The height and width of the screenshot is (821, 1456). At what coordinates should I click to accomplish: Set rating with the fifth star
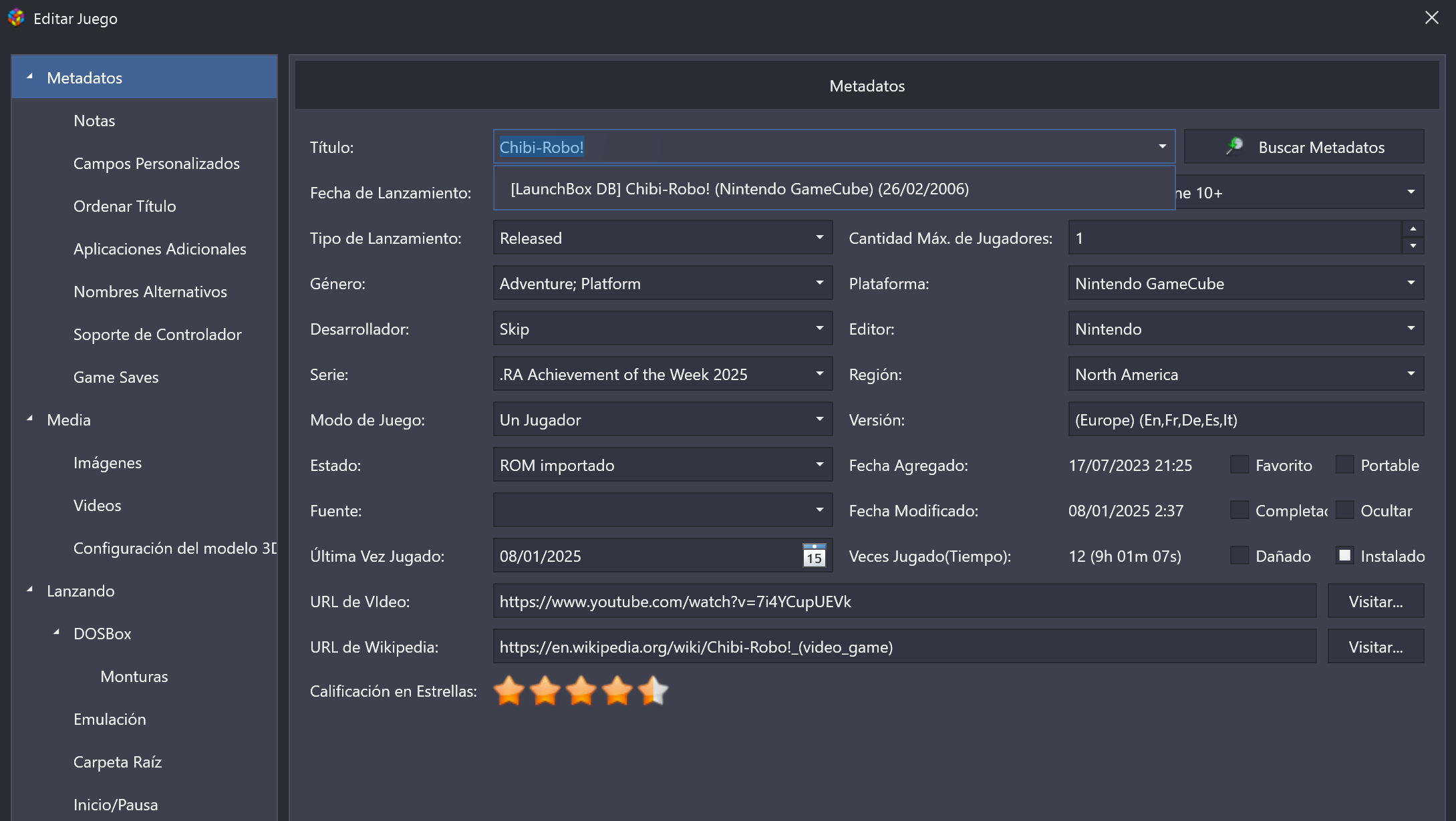pos(653,691)
